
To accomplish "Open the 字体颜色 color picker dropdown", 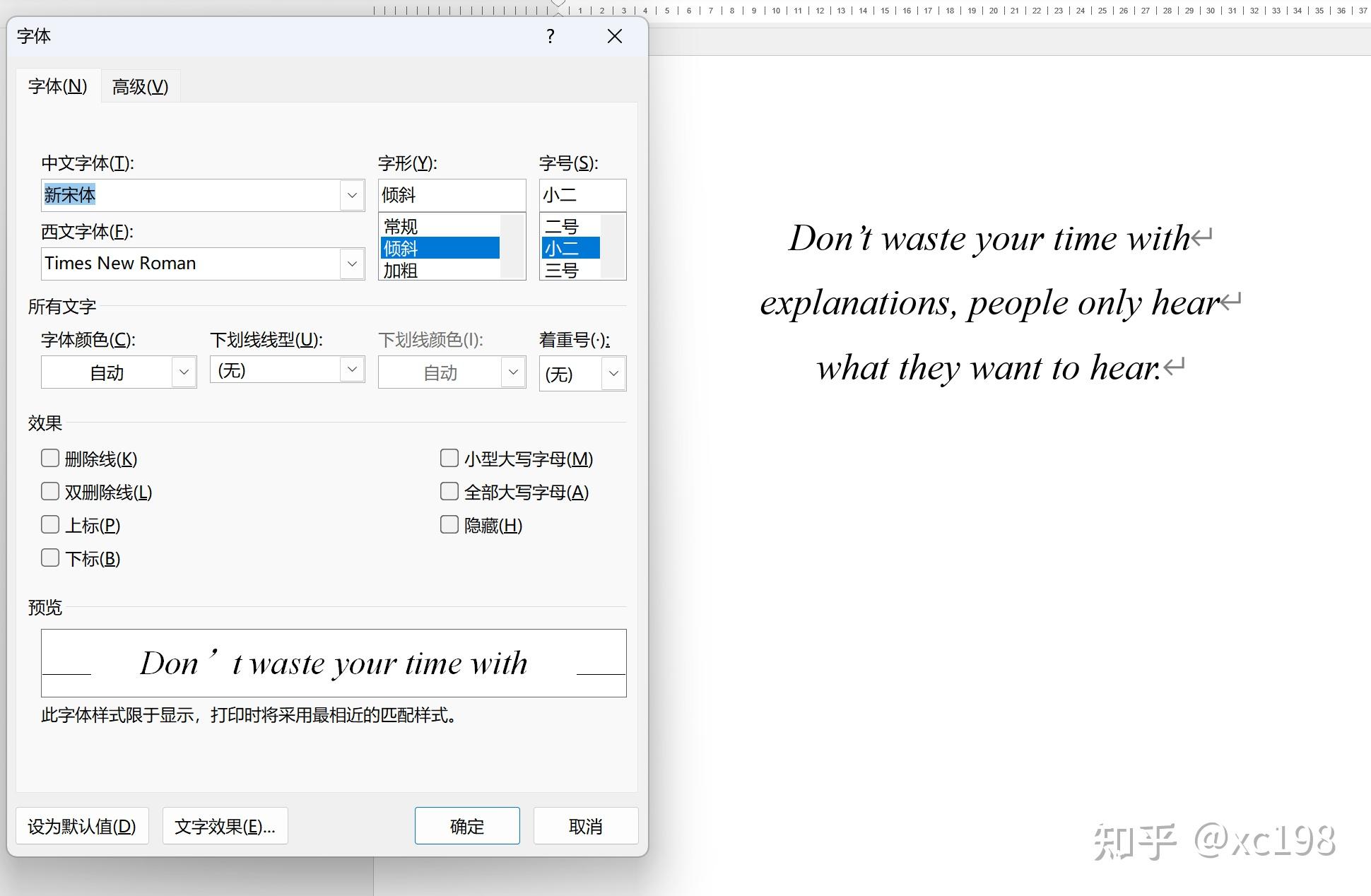I will point(184,372).
